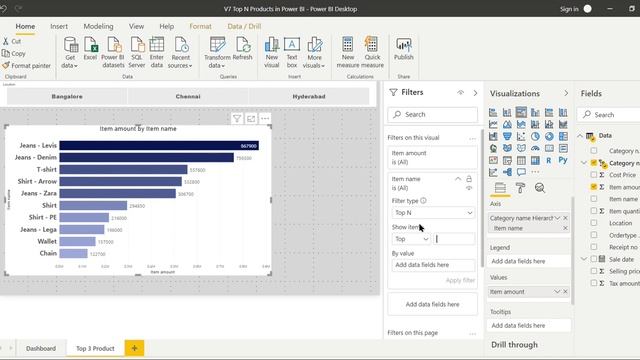Select the Donut chart visualization
Screen dimensions: 640x360
tap(549, 136)
